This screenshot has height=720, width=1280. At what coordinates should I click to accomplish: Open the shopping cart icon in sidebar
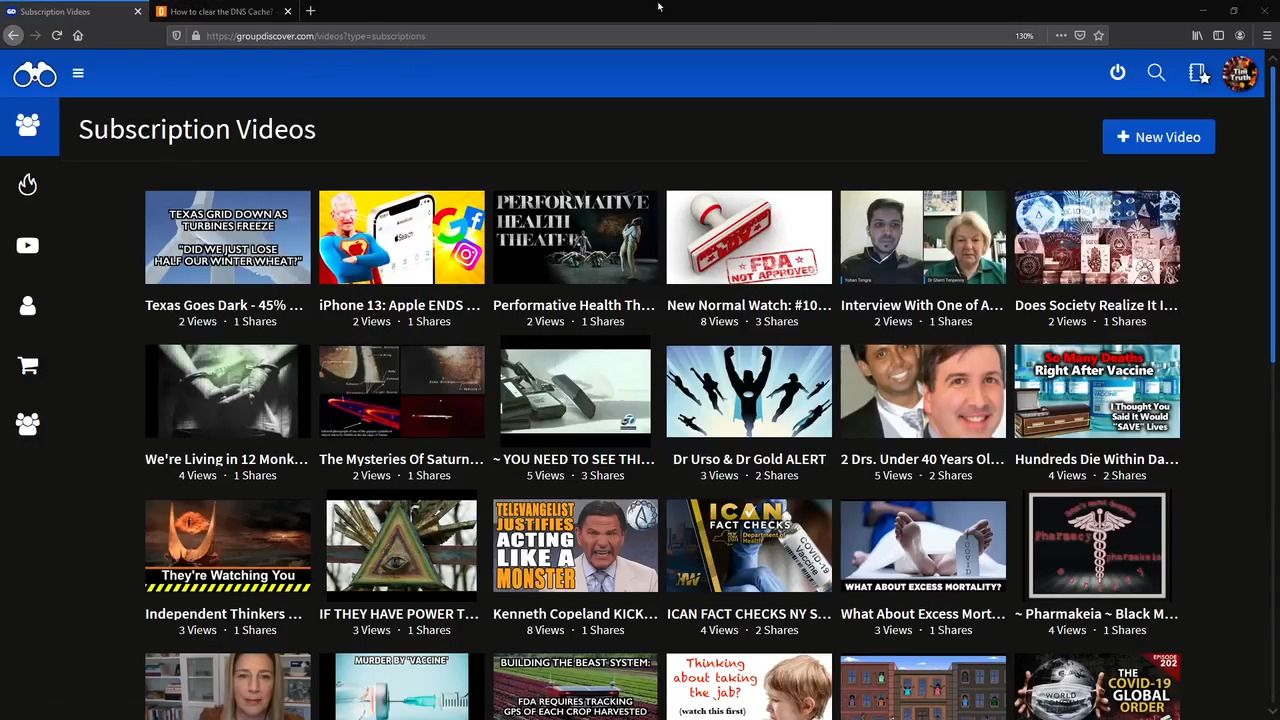[28, 366]
